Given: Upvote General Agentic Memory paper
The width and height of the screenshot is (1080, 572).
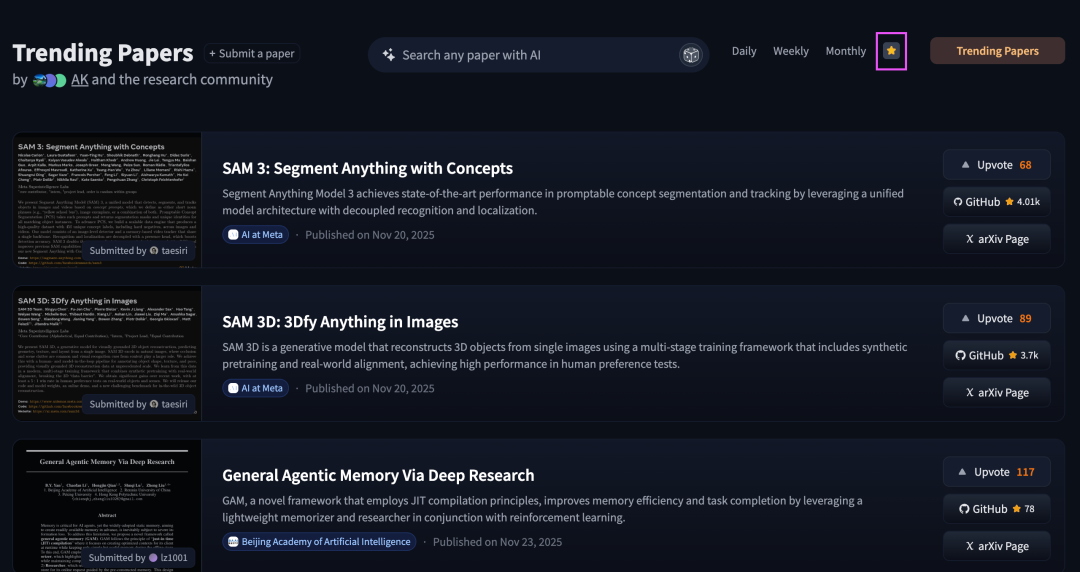Looking at the screenshot, I should [996, 472].
